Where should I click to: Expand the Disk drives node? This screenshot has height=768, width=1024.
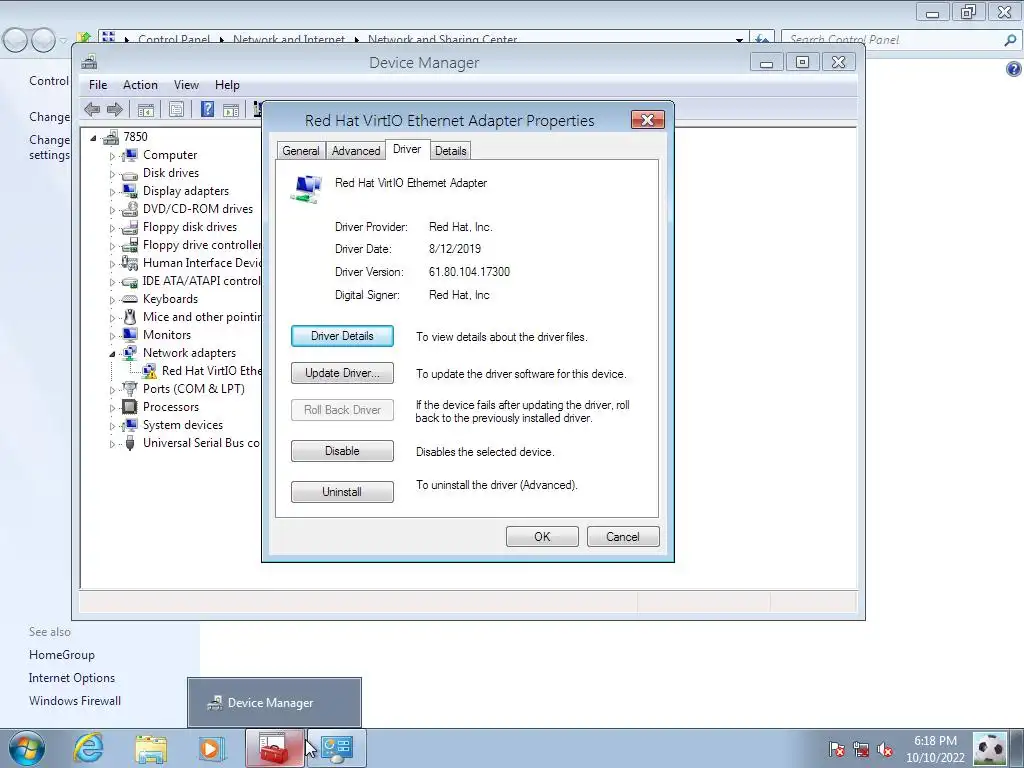click(112, 174)
